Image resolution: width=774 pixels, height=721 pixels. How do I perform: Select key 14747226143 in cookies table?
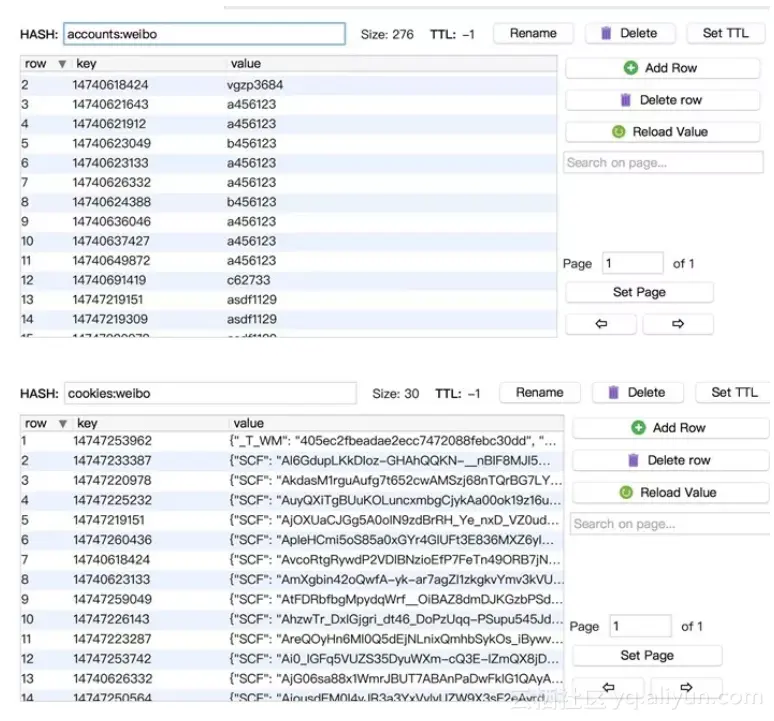click(112, 619)
